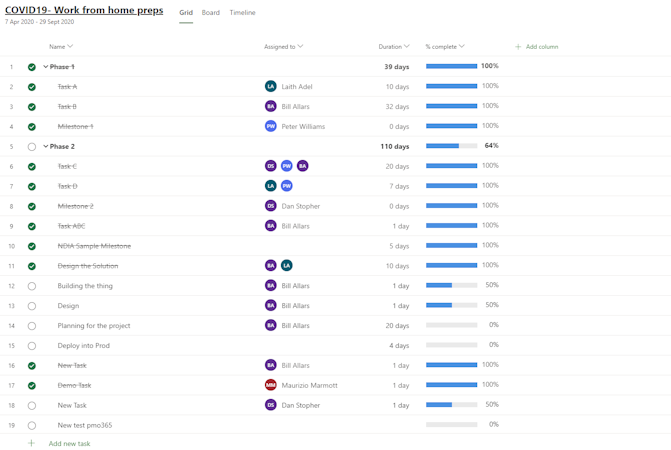
Task: Click Dan Stopher's avatar on row 18
Action: pos(271,405)
